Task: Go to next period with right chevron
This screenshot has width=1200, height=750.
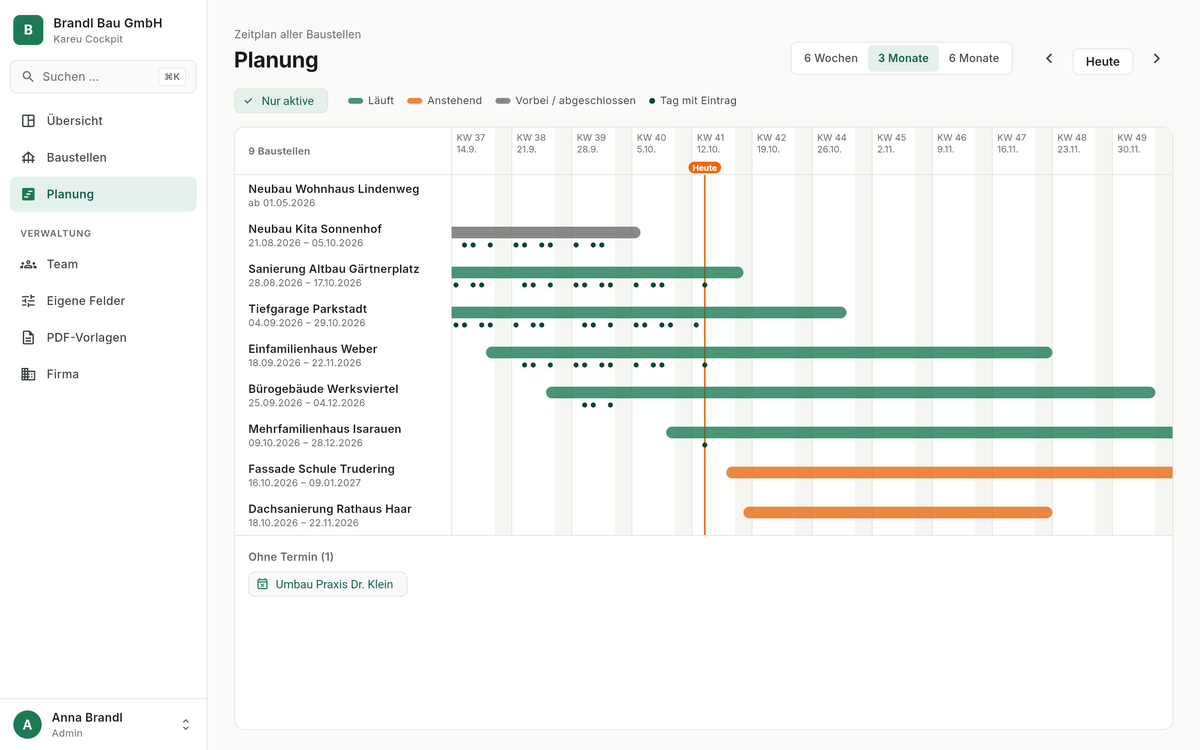Action: coord(1157,59)
